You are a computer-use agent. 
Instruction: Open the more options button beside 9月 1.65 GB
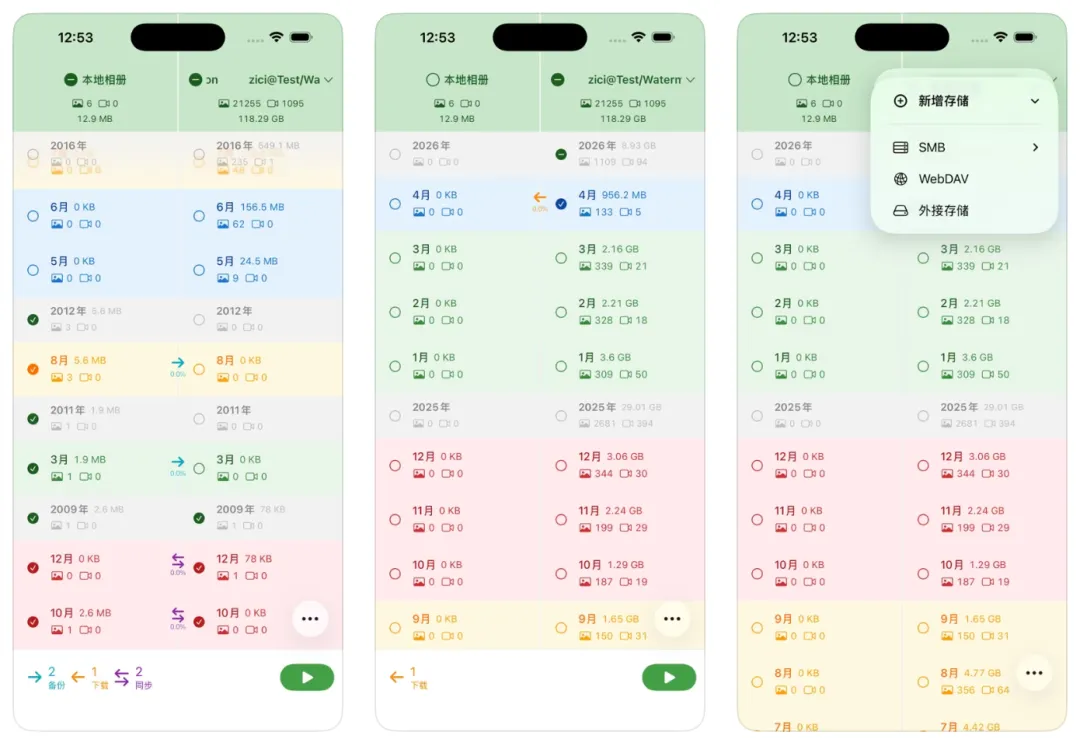pos(672,619)
